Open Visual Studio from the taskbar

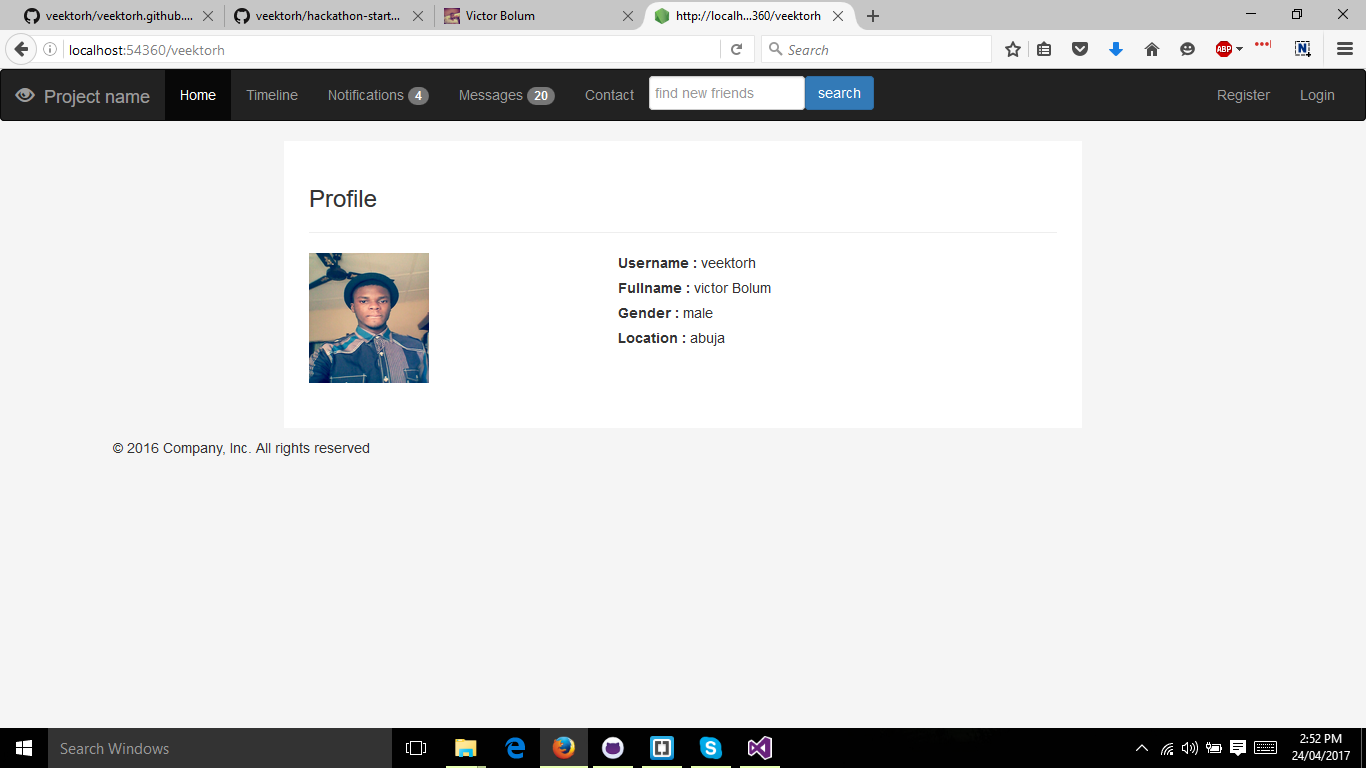click(x=759, y=748)
